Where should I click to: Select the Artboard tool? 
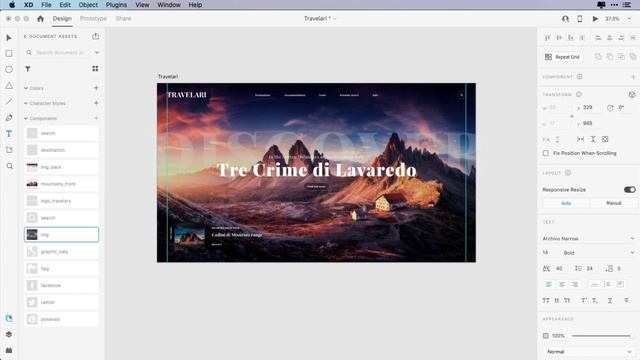[x=9, y=150]
